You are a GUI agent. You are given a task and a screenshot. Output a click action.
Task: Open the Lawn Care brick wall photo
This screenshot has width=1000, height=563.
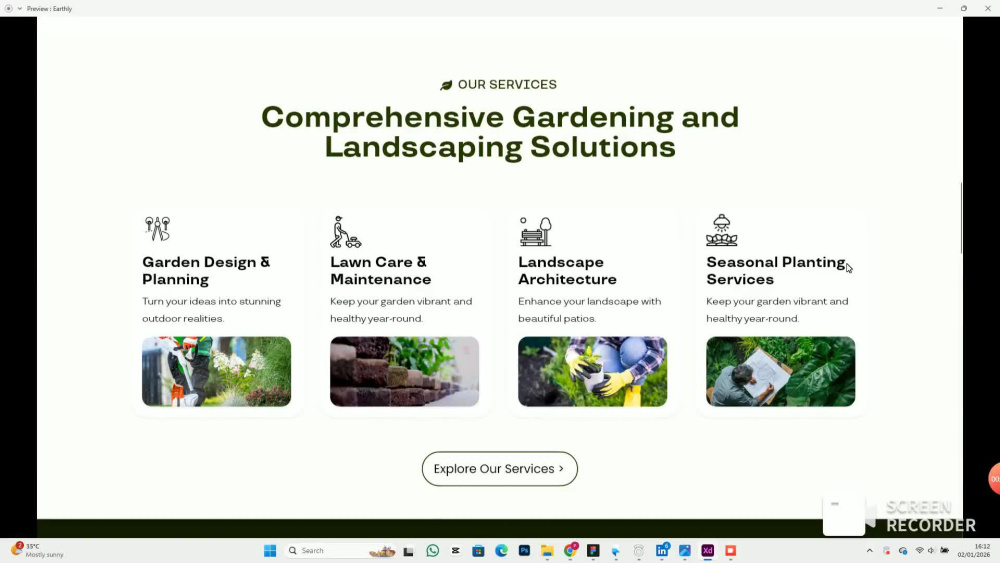click(x=404, y=372)
